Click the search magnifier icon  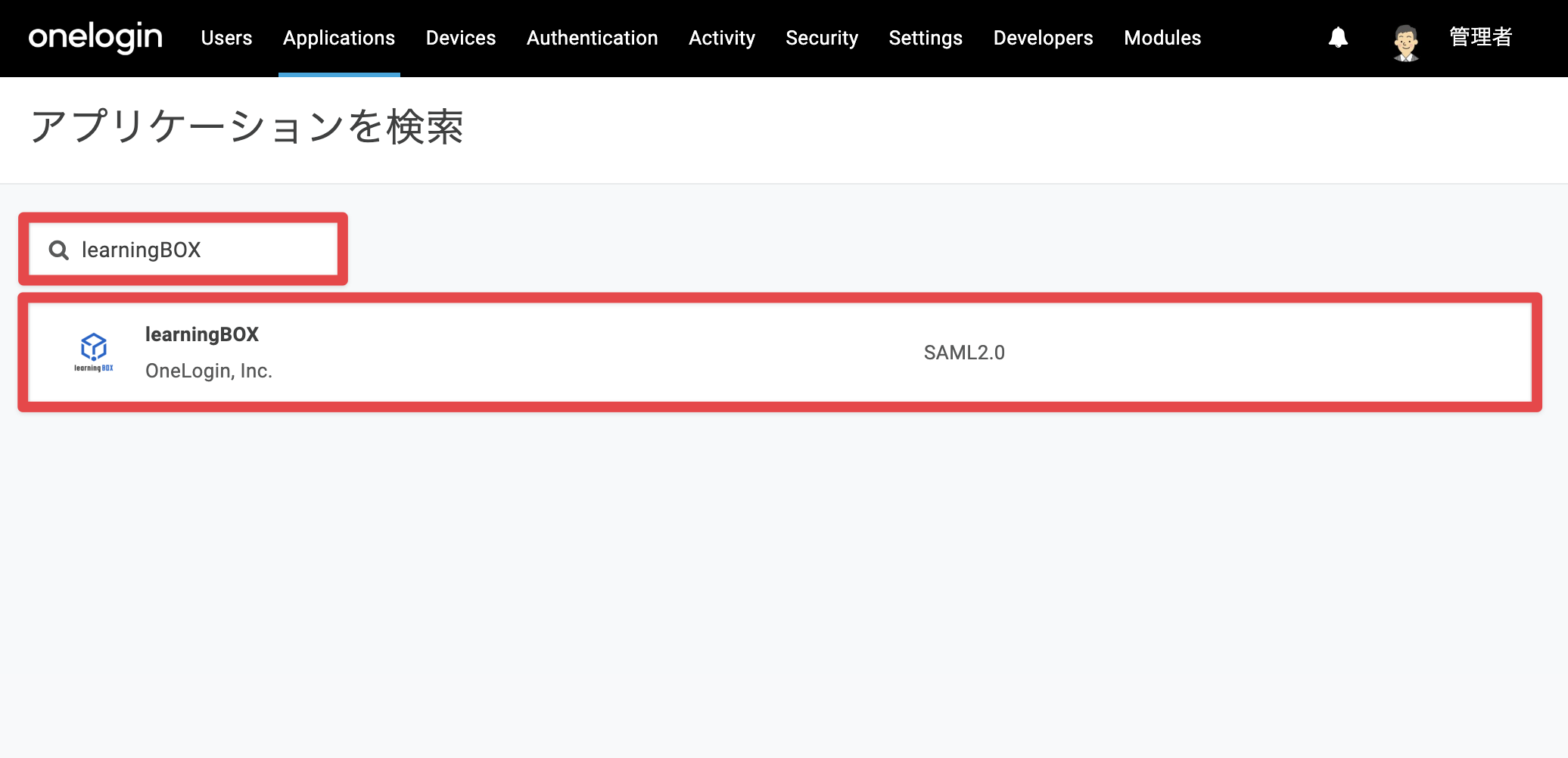[59, 250]
